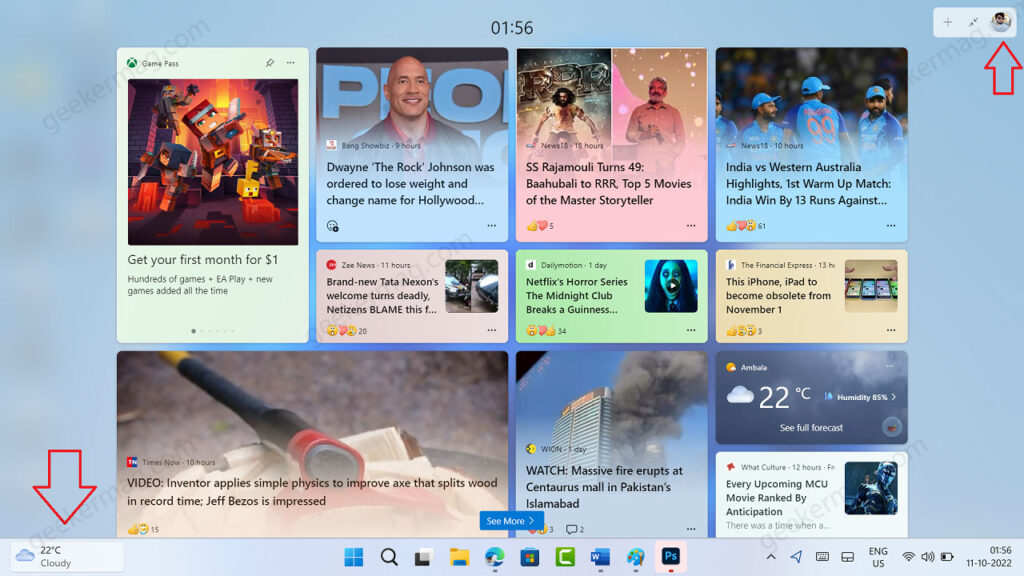The height and width of the screenshot is (576, 1024).
Task: Open Dwayne 'The Rock' Johnson article
Action: pyautogui.click(x=410, y=184)
